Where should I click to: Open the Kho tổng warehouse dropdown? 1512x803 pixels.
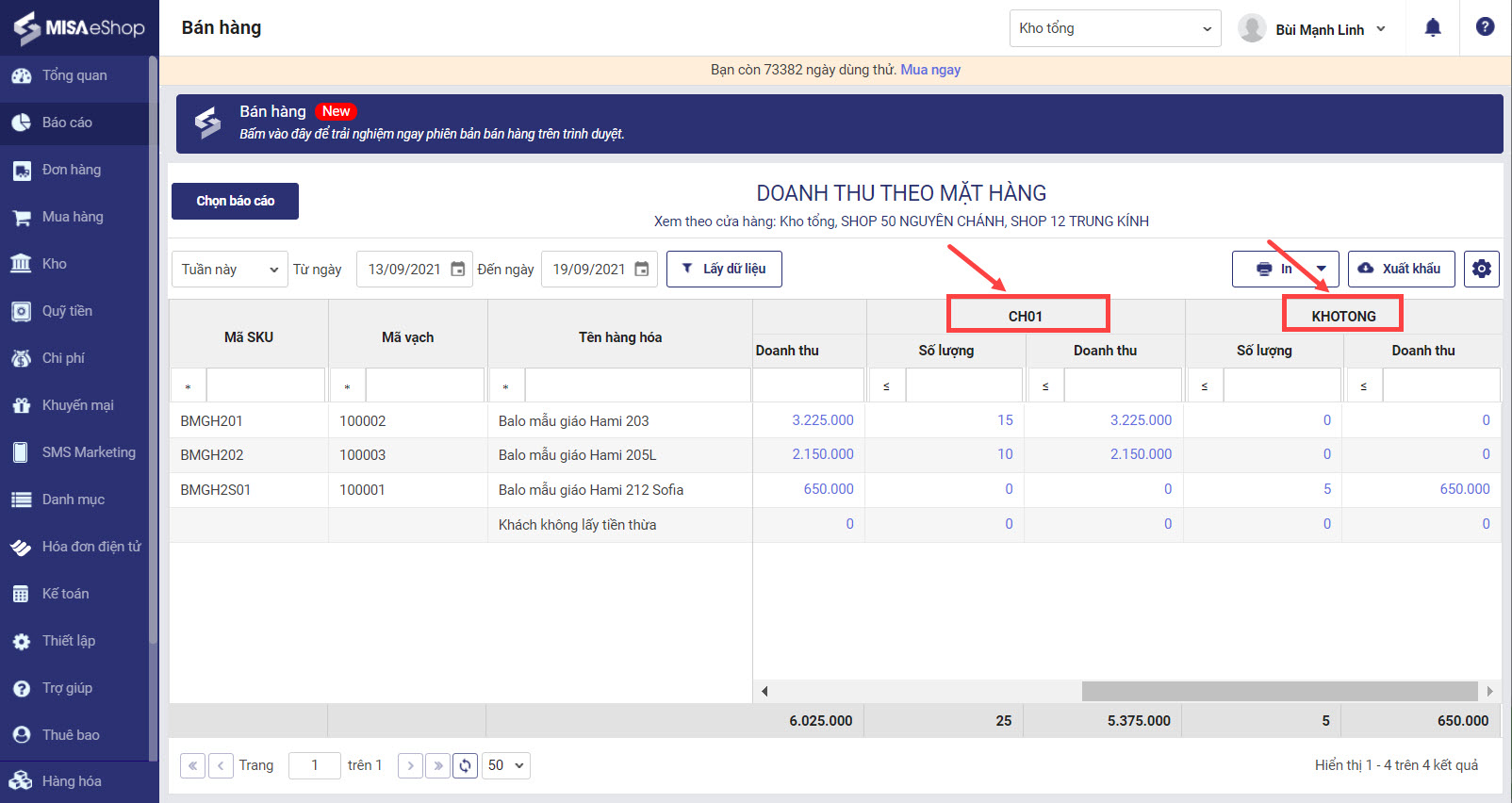coord(1114,28)
